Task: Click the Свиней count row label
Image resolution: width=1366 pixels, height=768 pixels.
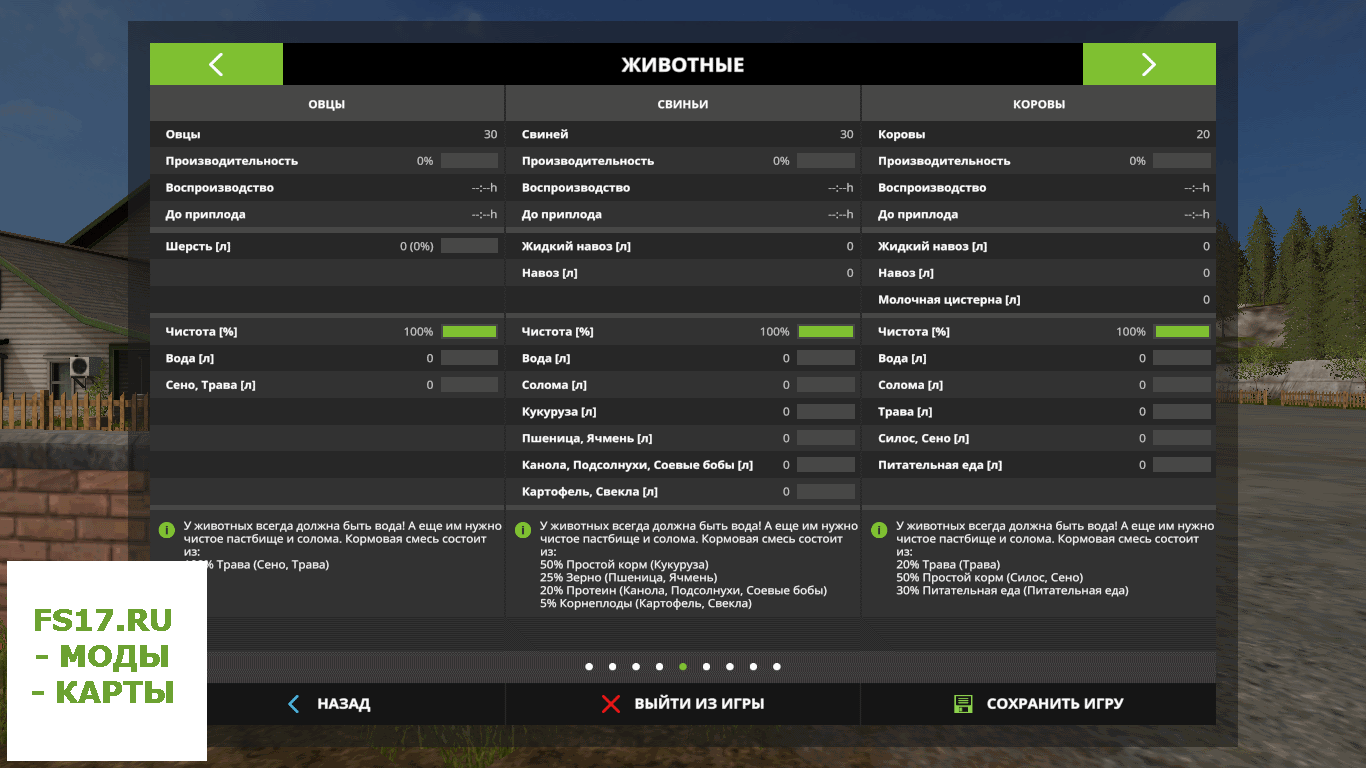Action: [x=545, y=134]
